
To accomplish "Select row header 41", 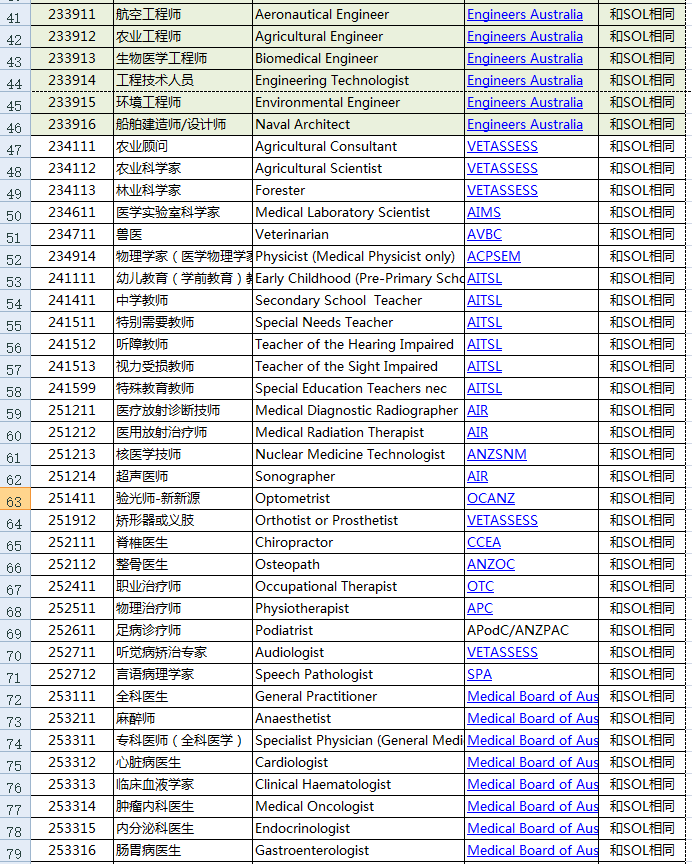I will tap(15, 15).
